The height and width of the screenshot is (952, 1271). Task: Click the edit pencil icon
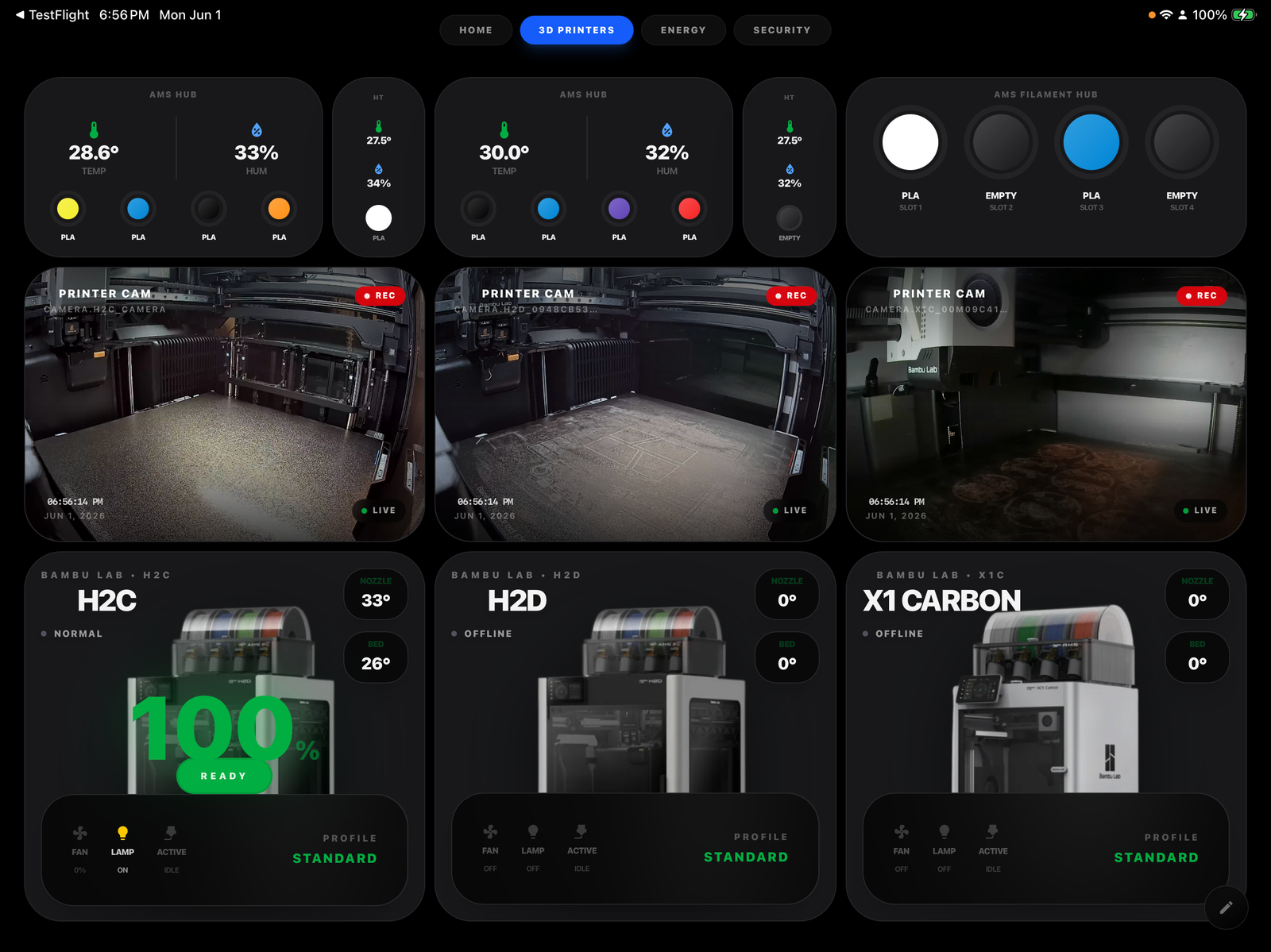[1226, 907]
